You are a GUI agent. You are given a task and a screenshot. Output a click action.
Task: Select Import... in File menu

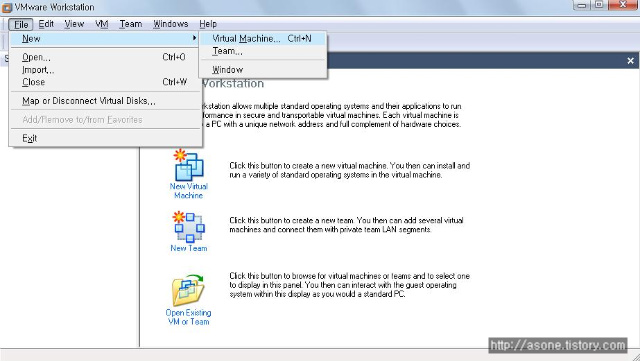click(105, 70)
